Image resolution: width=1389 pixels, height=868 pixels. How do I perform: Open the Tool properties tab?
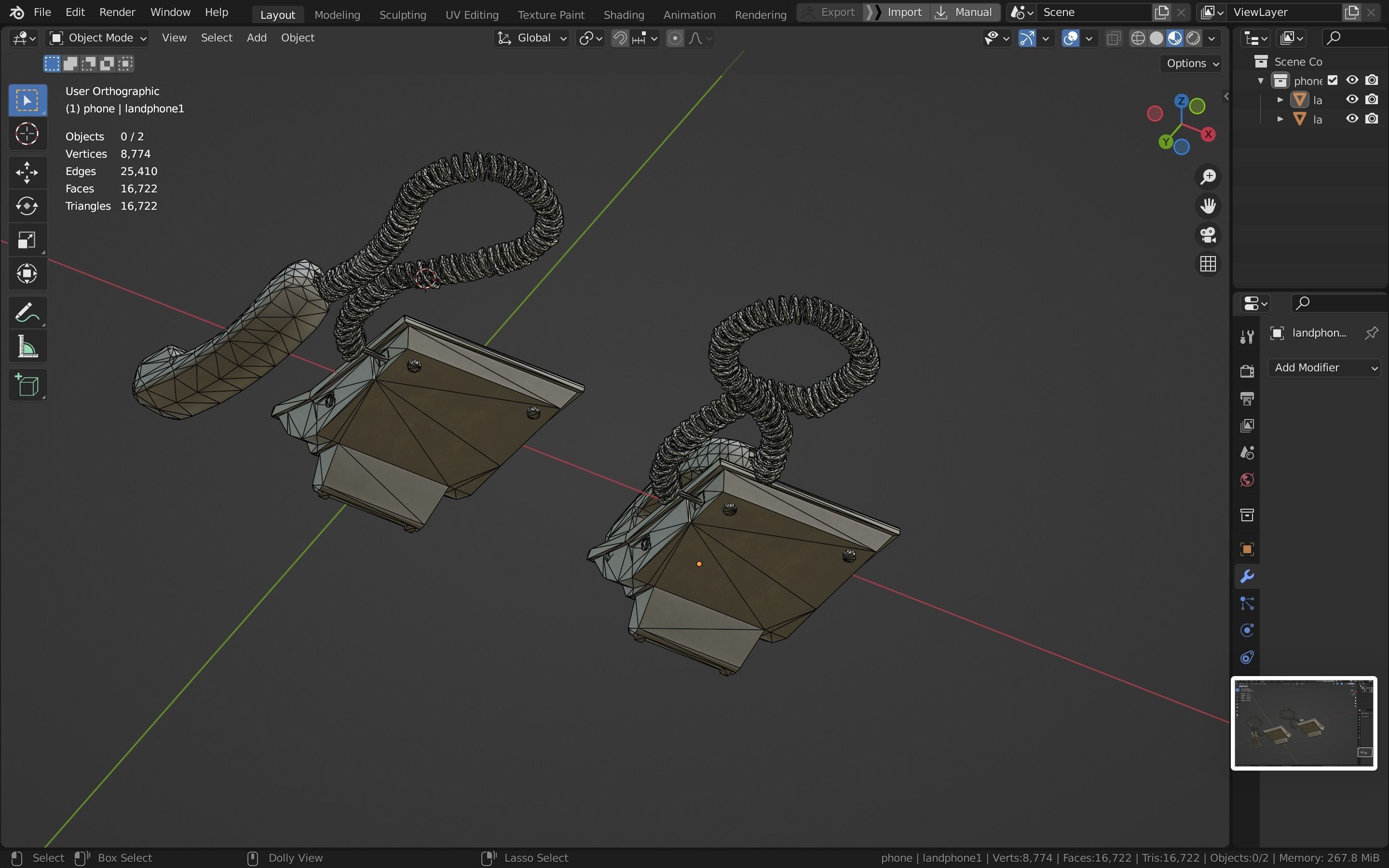tap(1247, 337)
